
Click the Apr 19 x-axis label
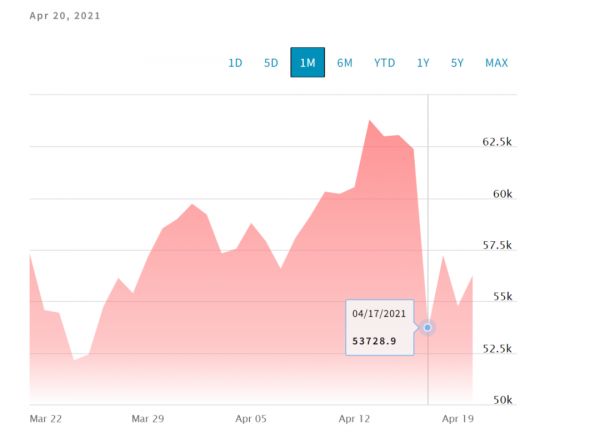[457, 420]
